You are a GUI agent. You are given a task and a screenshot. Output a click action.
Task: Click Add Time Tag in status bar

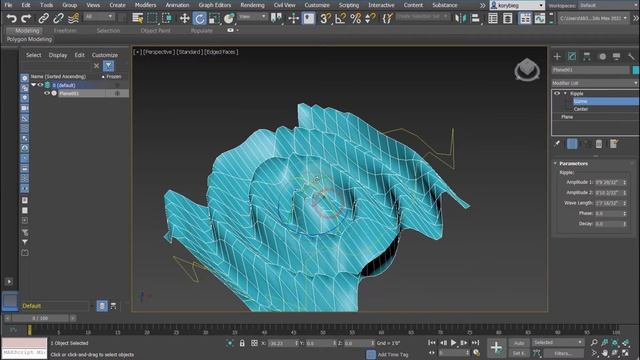click(393, 354)
